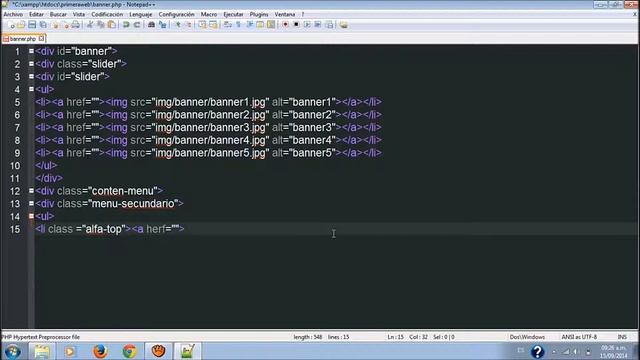The width and height of the screenshot is (640, 360).
Task: Click the ANSI as UTF-8 encoding status entry
Action: [x=579, y=337]
